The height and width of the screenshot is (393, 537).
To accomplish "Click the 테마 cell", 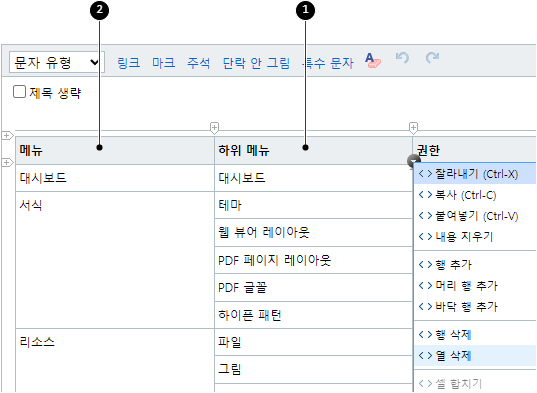I will [313, 205].
